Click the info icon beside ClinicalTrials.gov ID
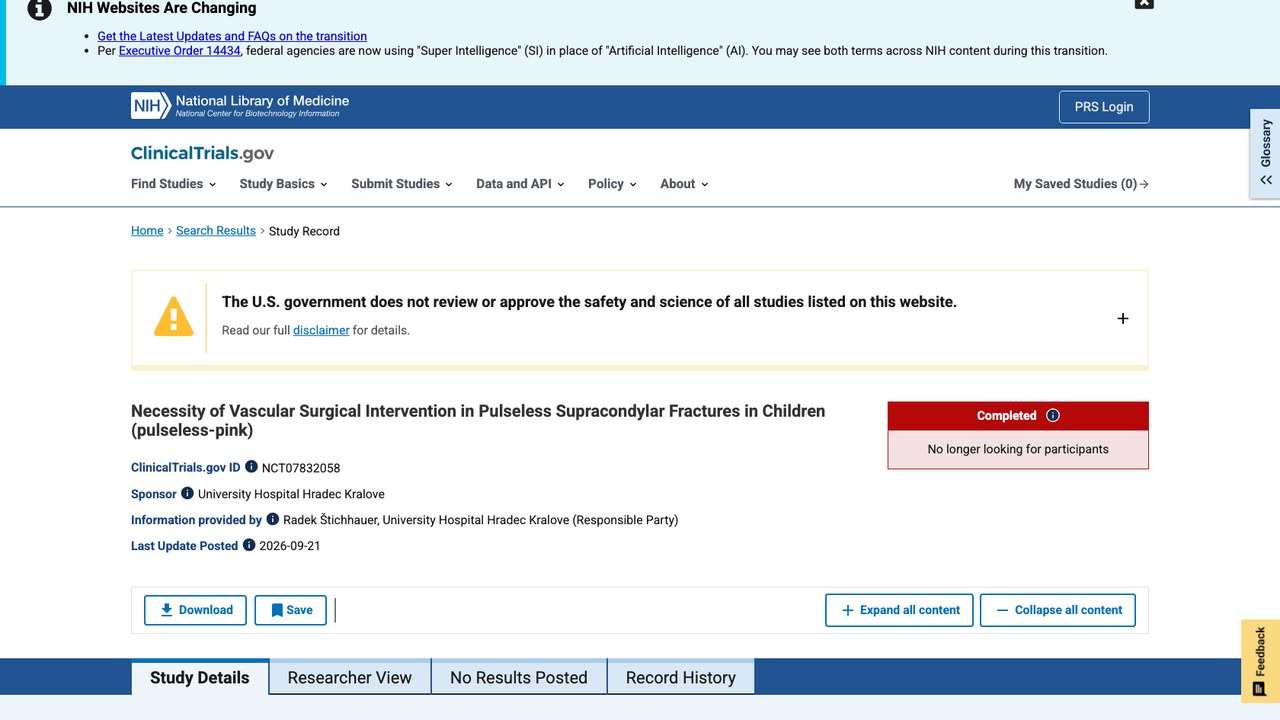1280x720 pixels. [x=251, y=467]
